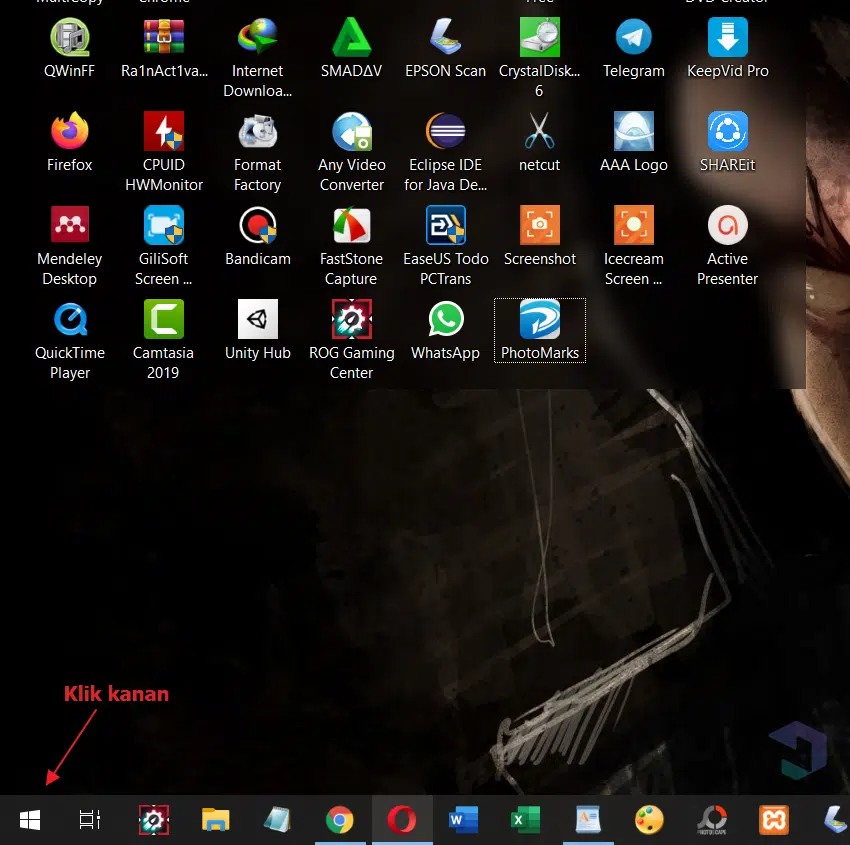The image size is (850, 845).
Task: Open Microsoft Word from the taskbar
Action: pyautogui.click(x=463, y=821)
